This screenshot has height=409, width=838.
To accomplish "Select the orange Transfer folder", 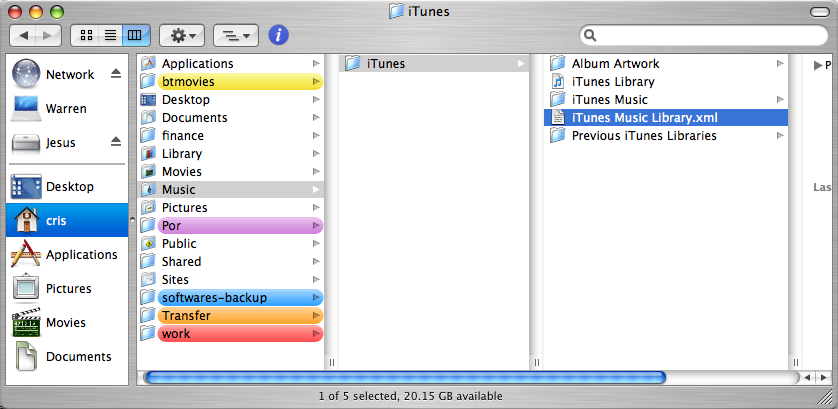I will click(x=230, y=315).
